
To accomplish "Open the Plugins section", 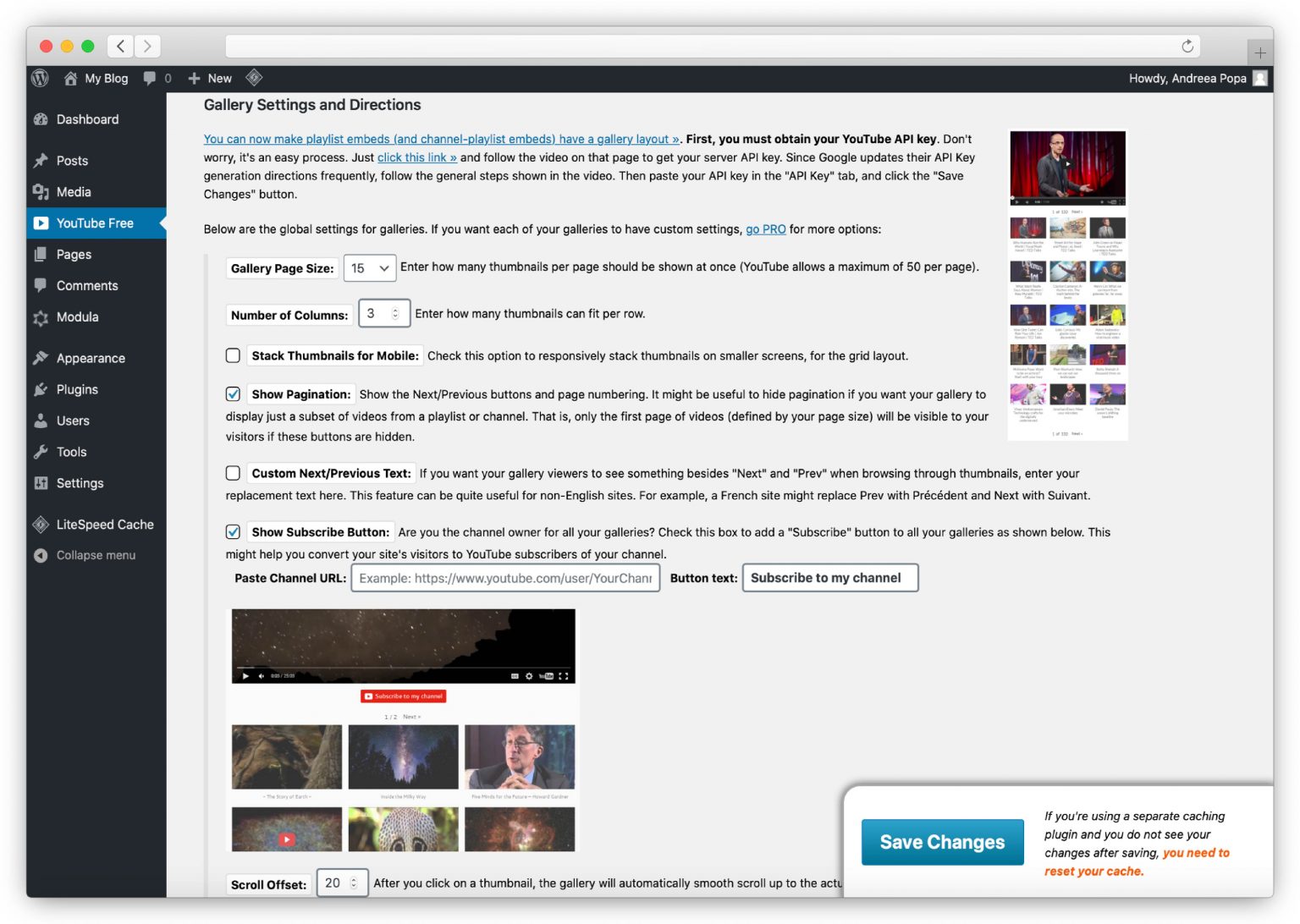I will [77, 389].
